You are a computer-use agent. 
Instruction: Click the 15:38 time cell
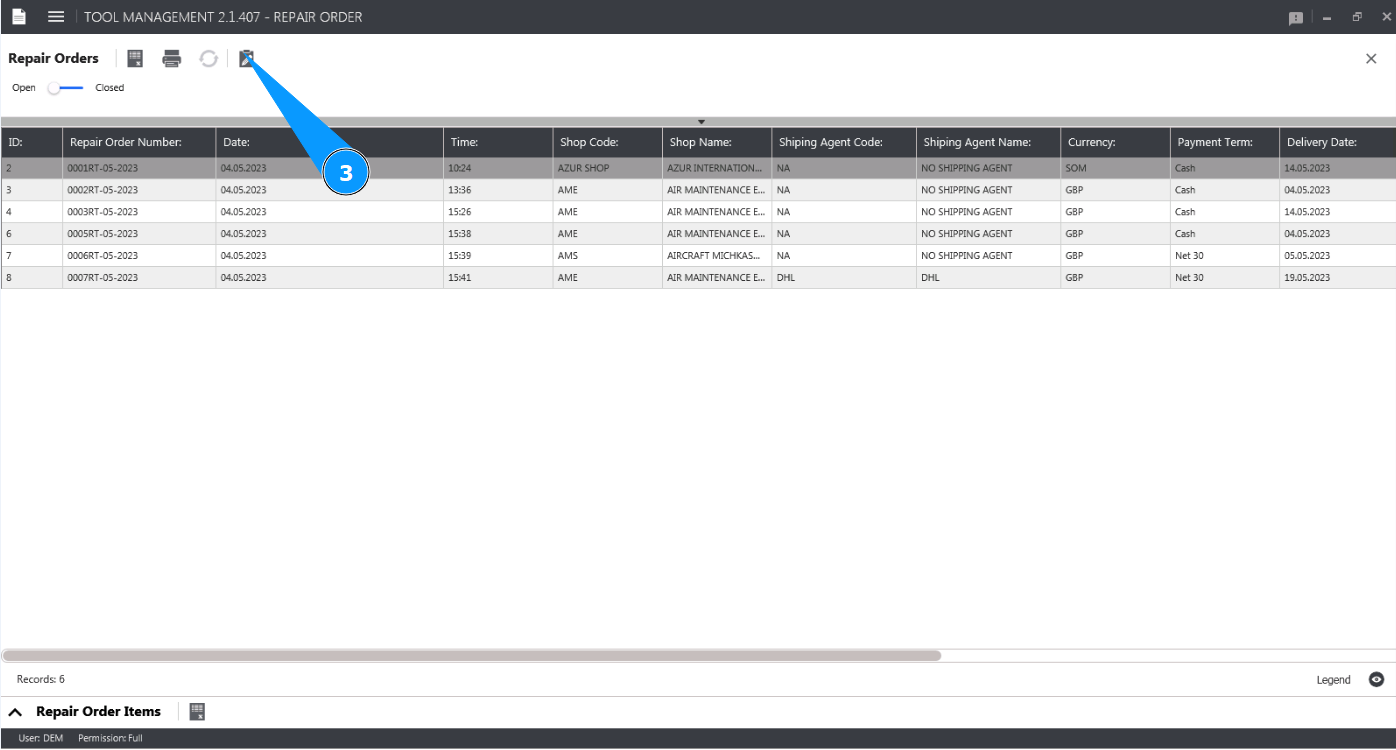[x=498, y=234]
